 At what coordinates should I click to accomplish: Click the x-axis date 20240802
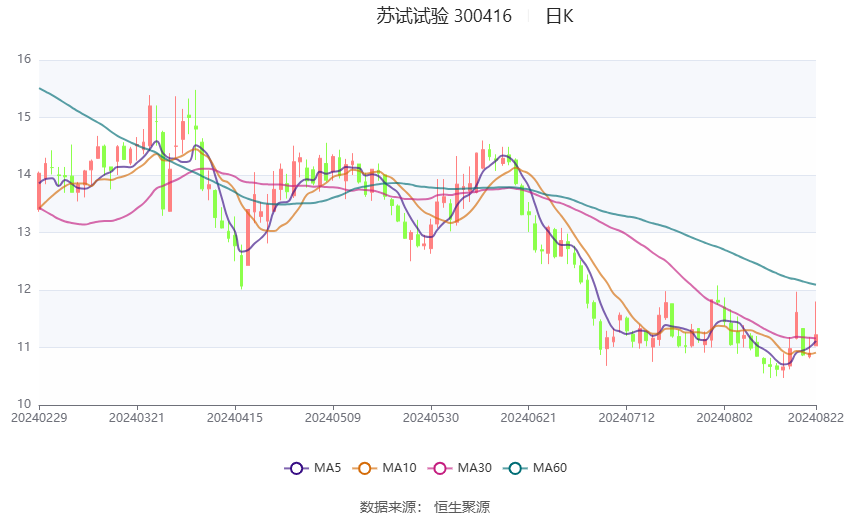point(725,418)
